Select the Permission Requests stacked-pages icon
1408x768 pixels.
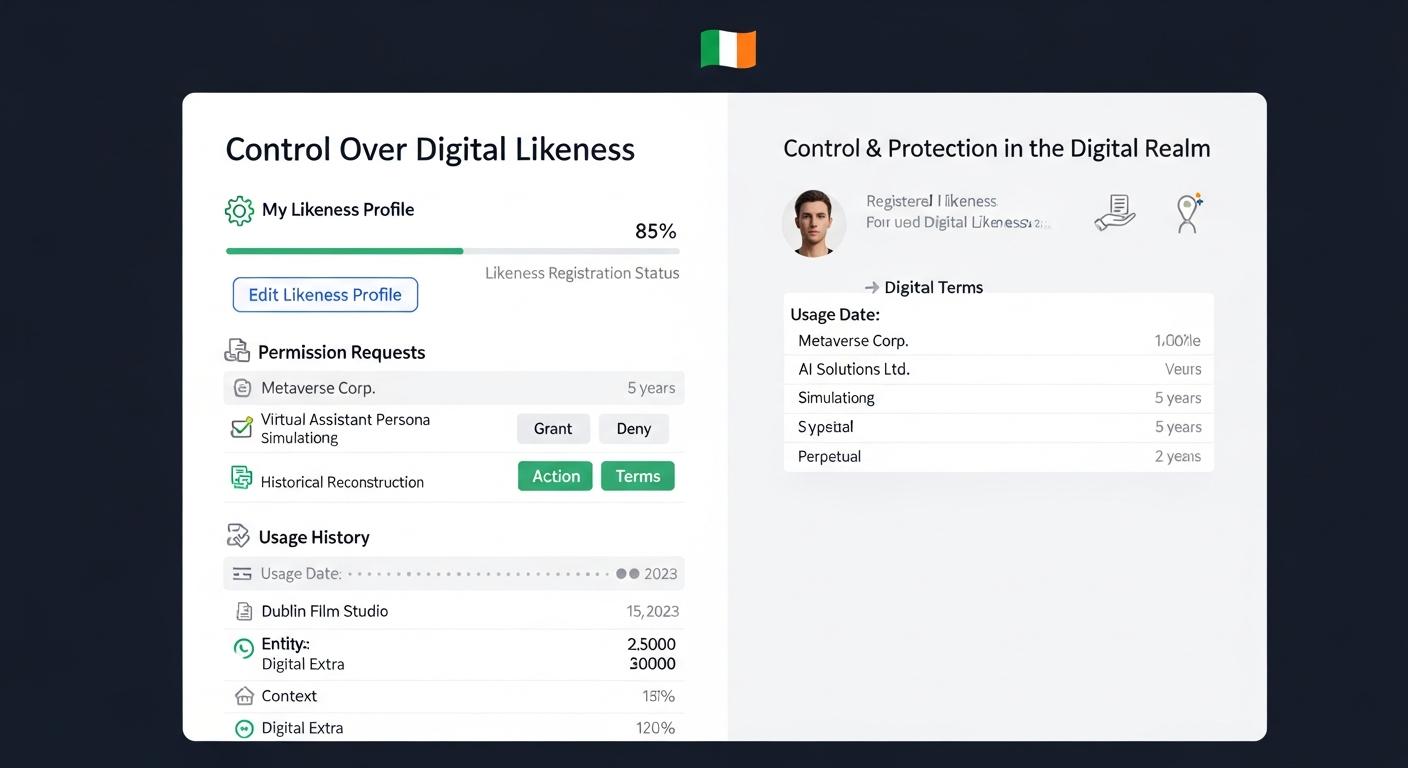click(237, 351)
